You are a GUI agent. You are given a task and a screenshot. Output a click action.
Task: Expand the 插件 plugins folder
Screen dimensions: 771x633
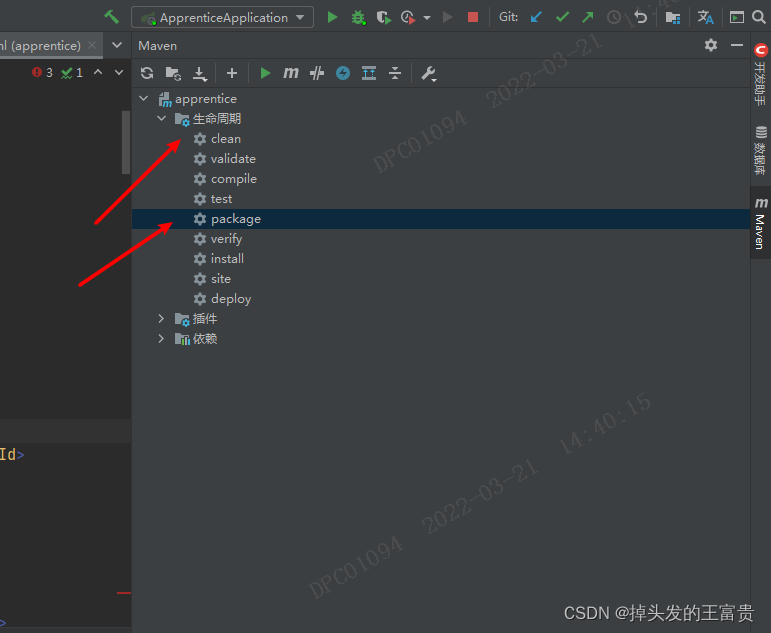coord(161,318)
